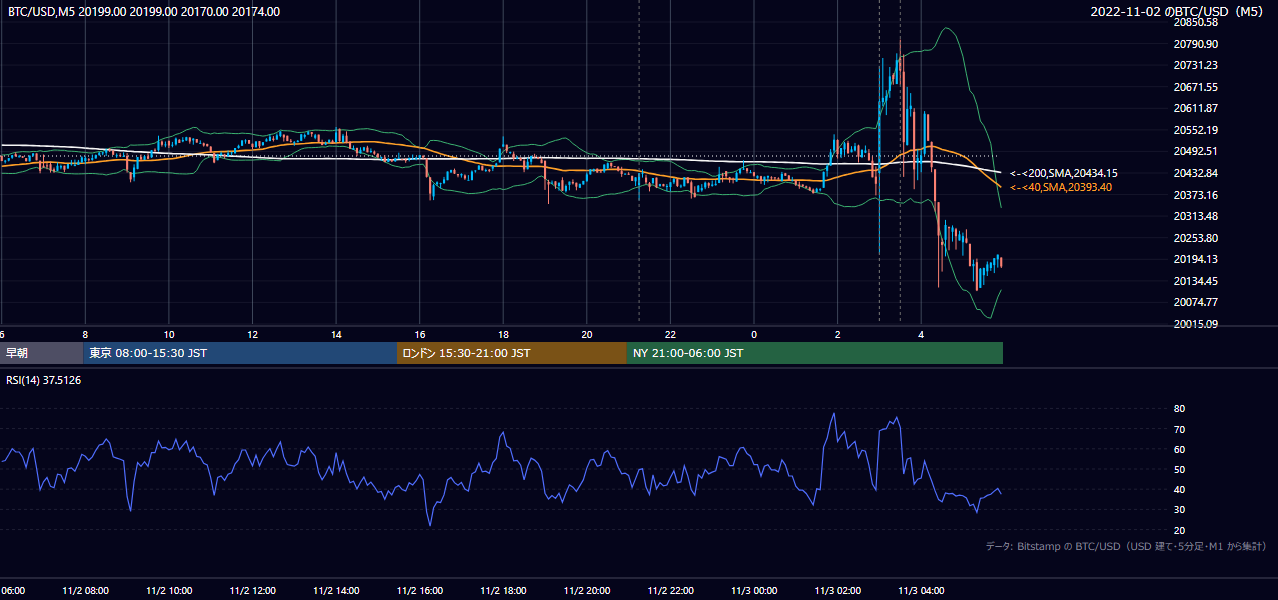This screenshot has width=1278, height=600.
Task: Click the BTC/USD,M5 OHLC header text
Action: click(144, 12)
